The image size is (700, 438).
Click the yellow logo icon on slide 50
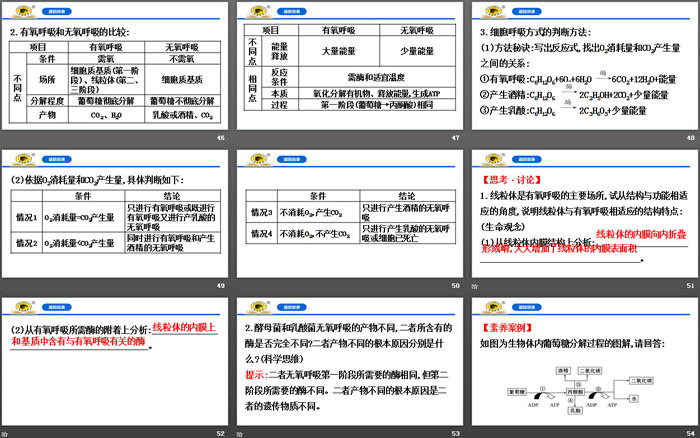259,159
